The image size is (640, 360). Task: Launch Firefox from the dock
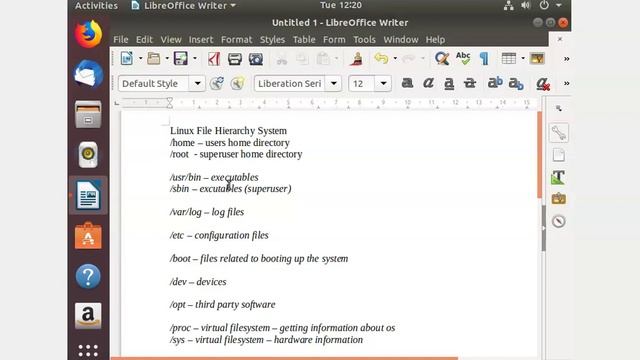click(88, 34)
